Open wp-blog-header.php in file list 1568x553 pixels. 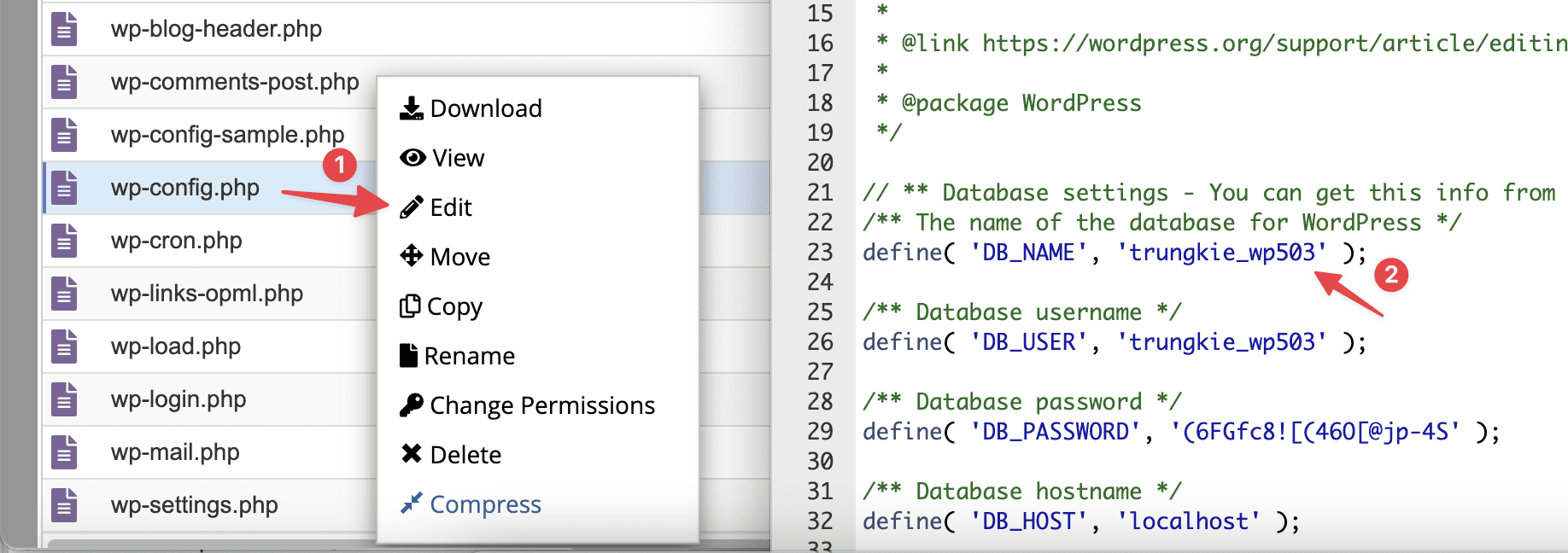216,29
